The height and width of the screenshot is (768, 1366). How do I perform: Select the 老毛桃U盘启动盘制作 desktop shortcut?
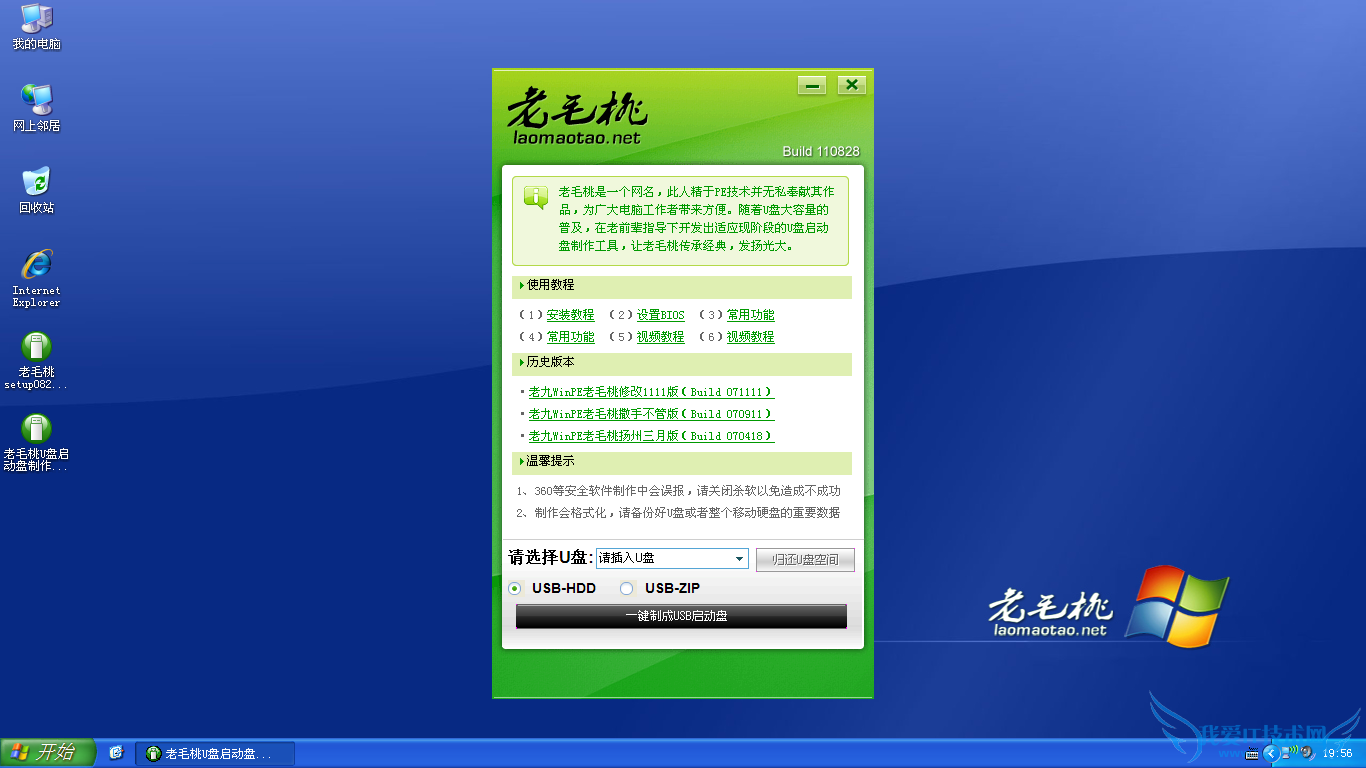[37, 443]
